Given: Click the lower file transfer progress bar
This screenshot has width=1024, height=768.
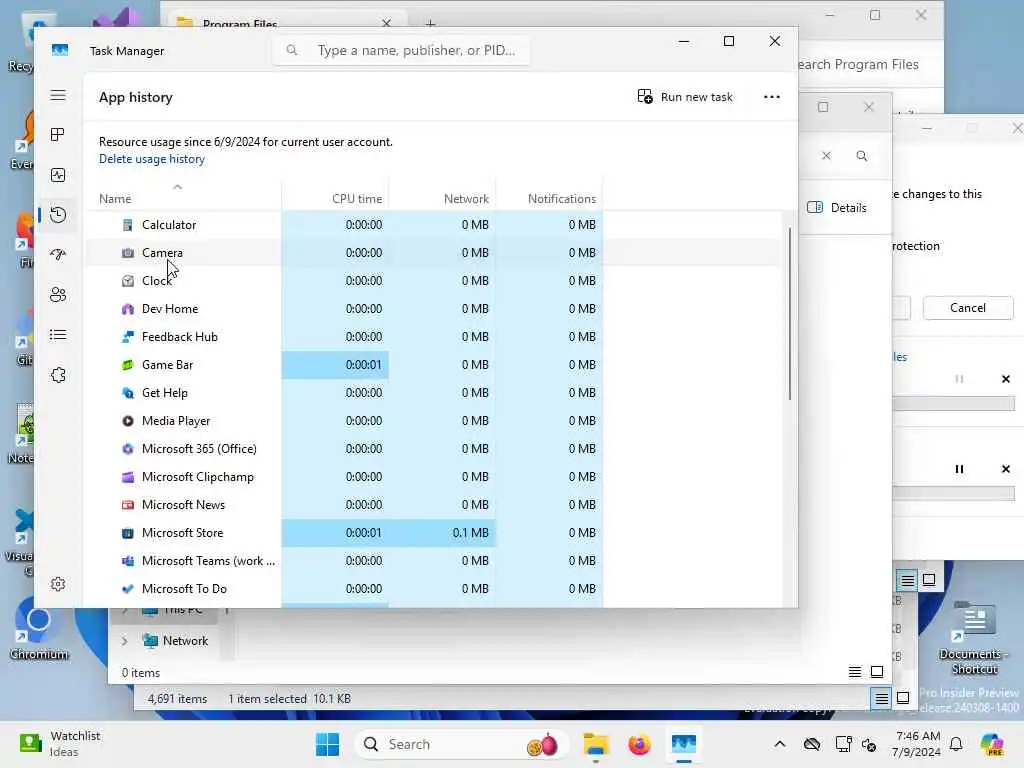Looking at the screenshot, I should 953,494.
